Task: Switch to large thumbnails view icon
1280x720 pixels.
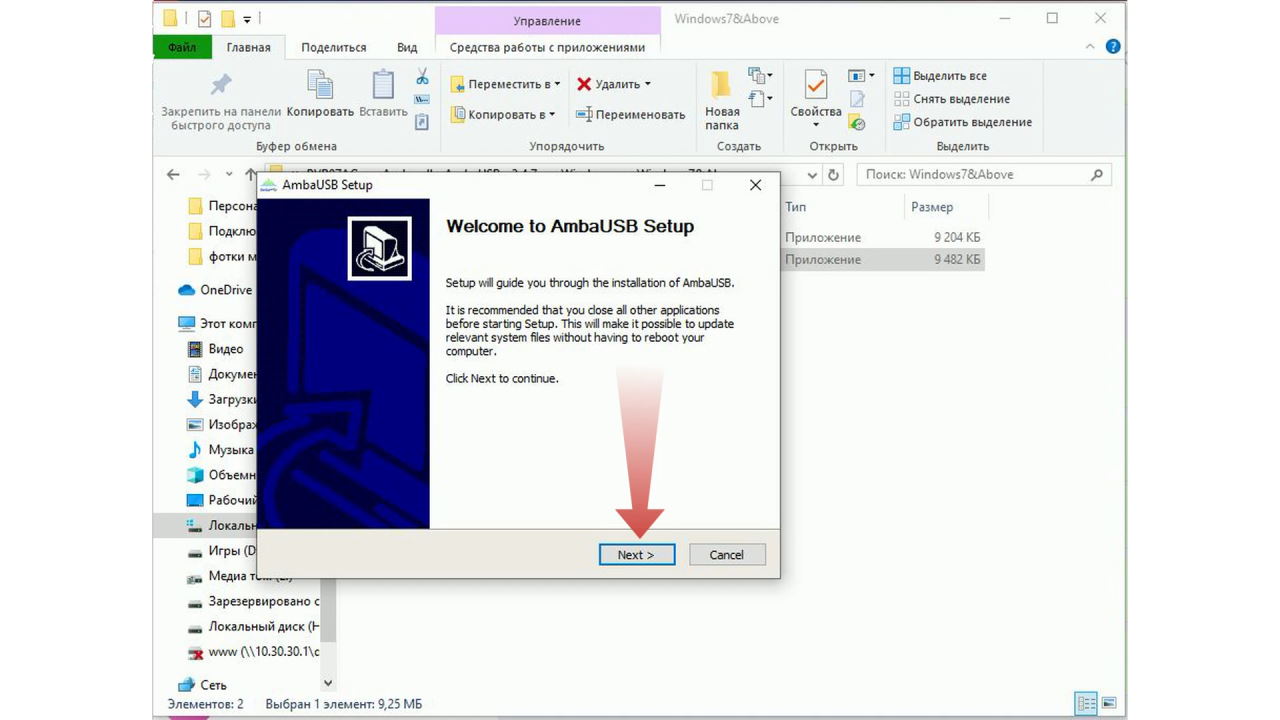Action: pos(1108,703)
